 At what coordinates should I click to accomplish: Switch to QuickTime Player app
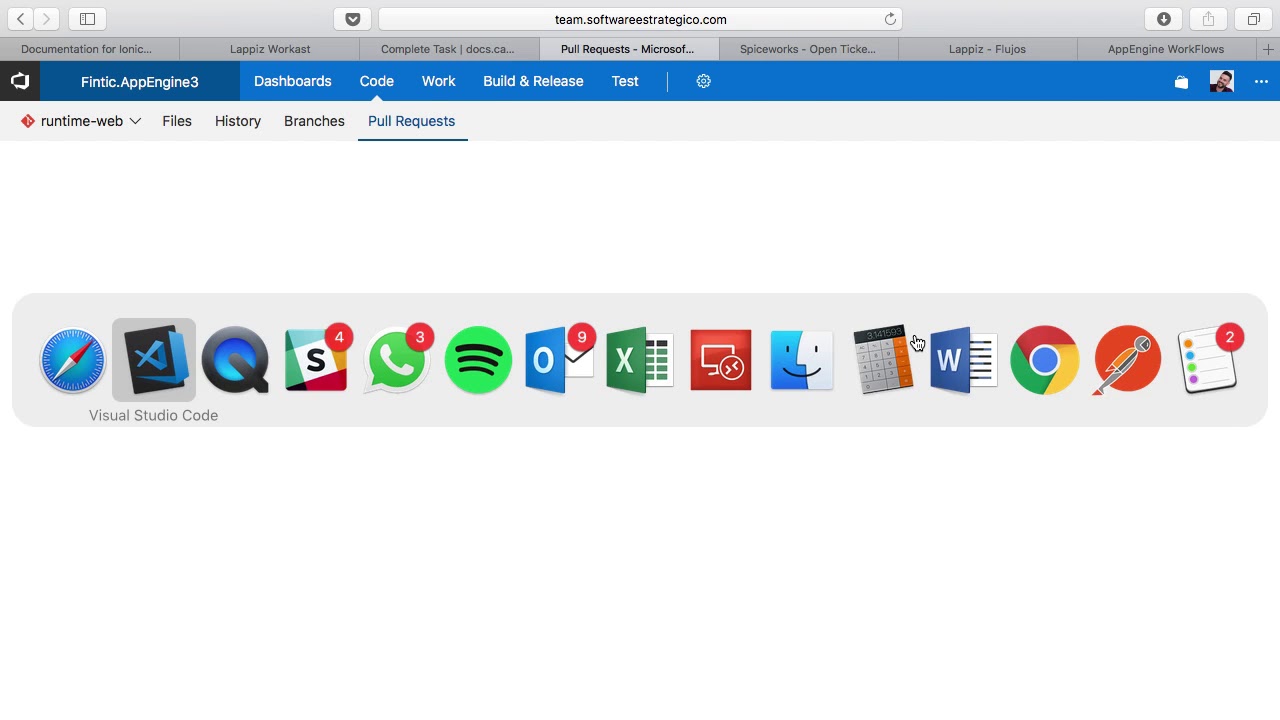(x=235, y=360)
